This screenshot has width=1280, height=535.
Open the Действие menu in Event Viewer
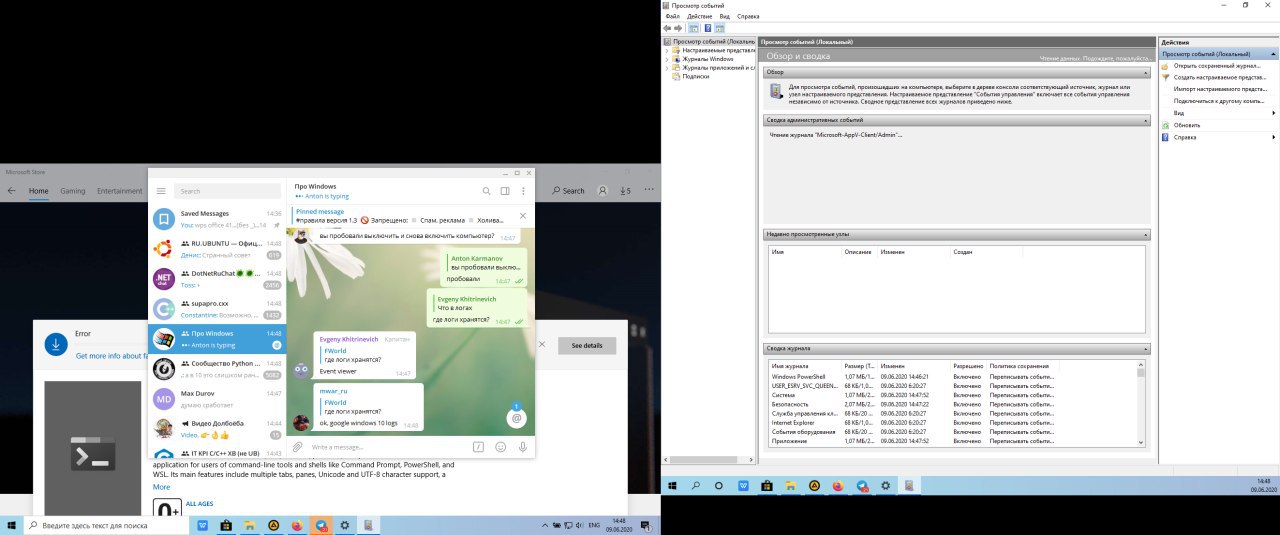pyautogui.click(x=700, y=17)
